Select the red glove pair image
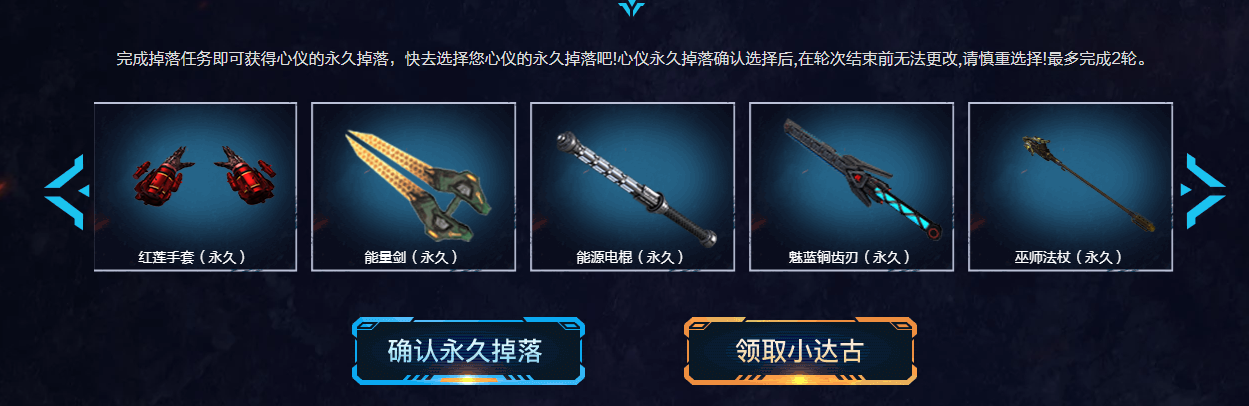The width and height of the screenshot is (1249, 406). tap(196, 174)
